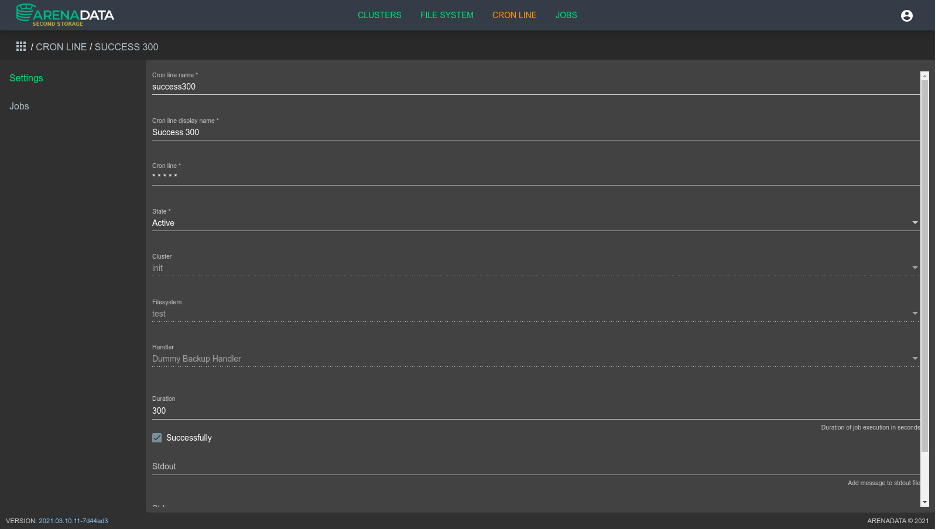Go to the File System menu
Image resolution: width=936 pixels, height=530 pixels.
(447, 15)
